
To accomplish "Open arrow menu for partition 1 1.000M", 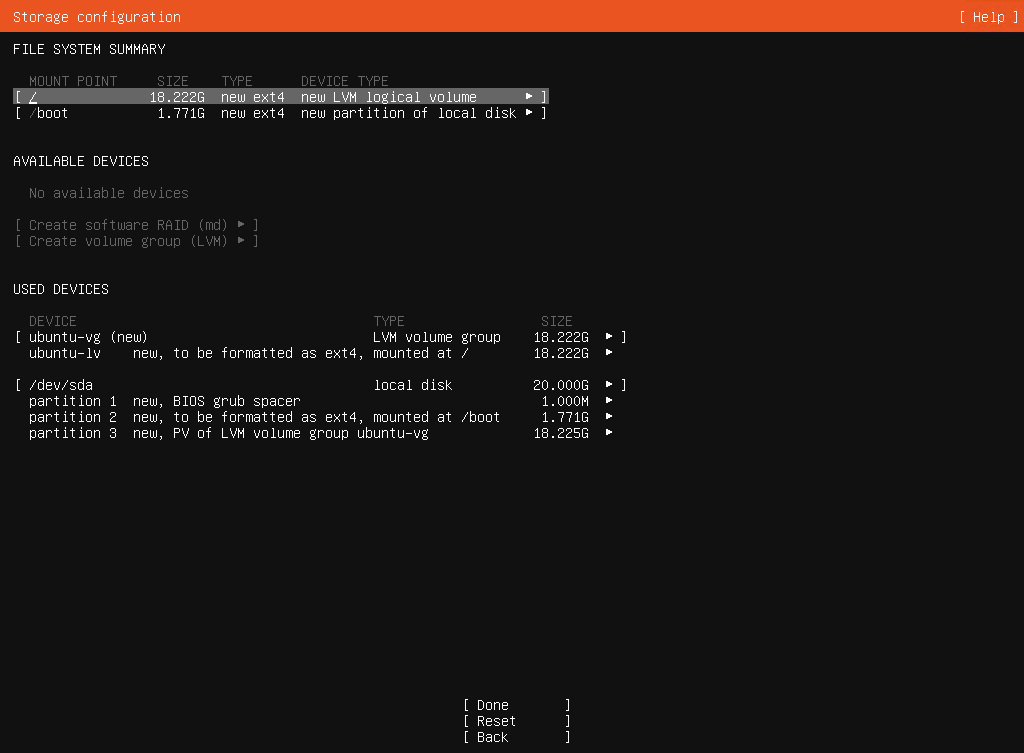I will (609, 401).
